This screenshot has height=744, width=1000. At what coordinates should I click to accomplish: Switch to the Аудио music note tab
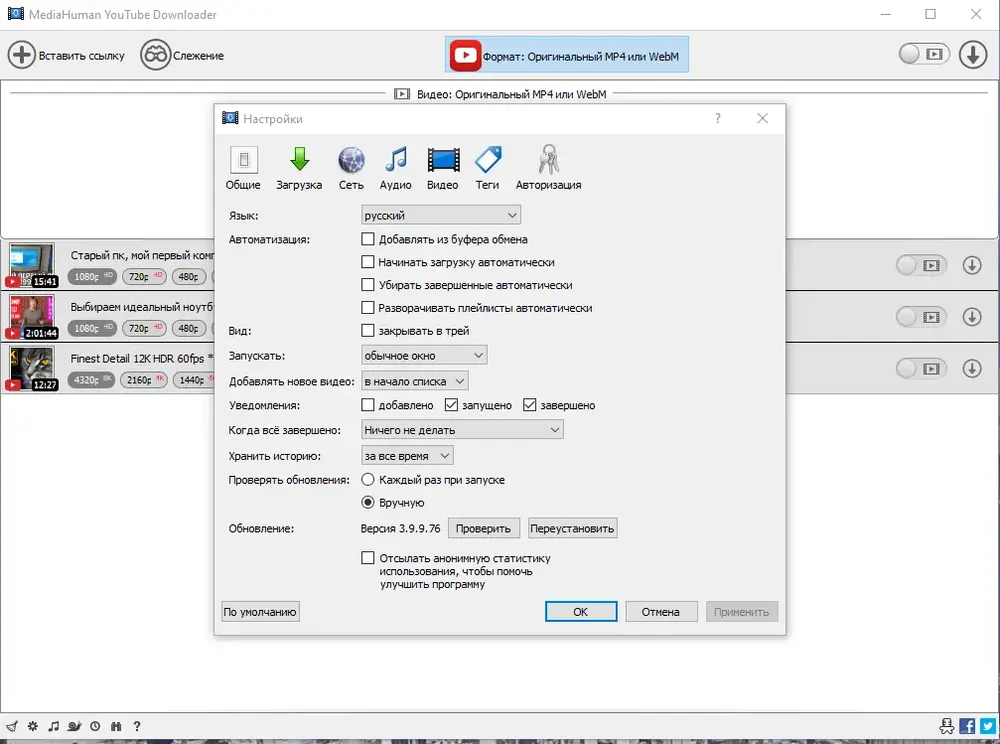click(395, 168)
